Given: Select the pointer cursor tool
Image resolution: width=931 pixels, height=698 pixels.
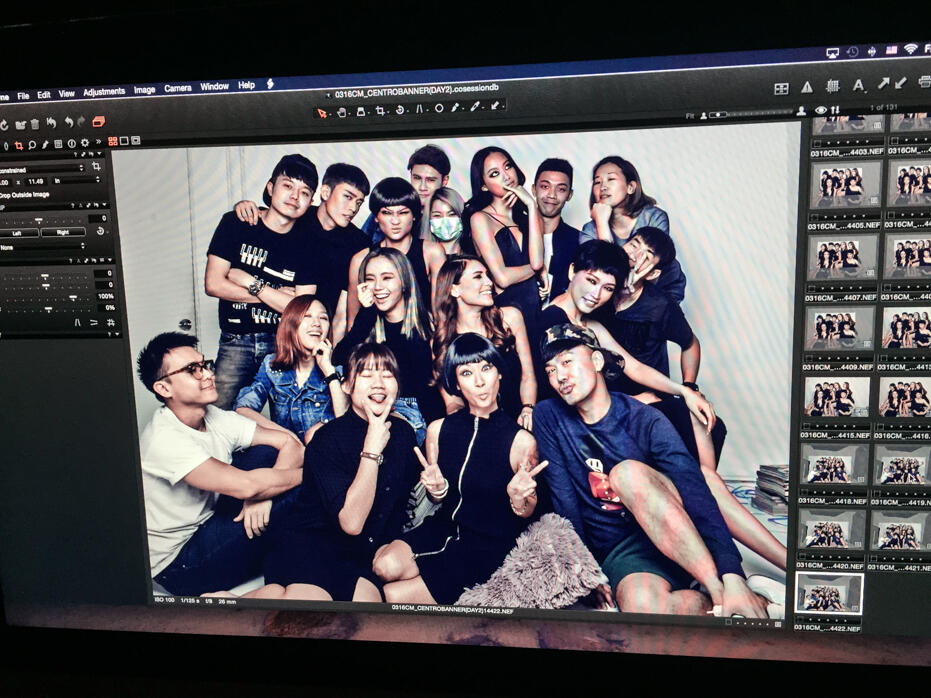Looking at the screenshot, I should click(321, 113).
